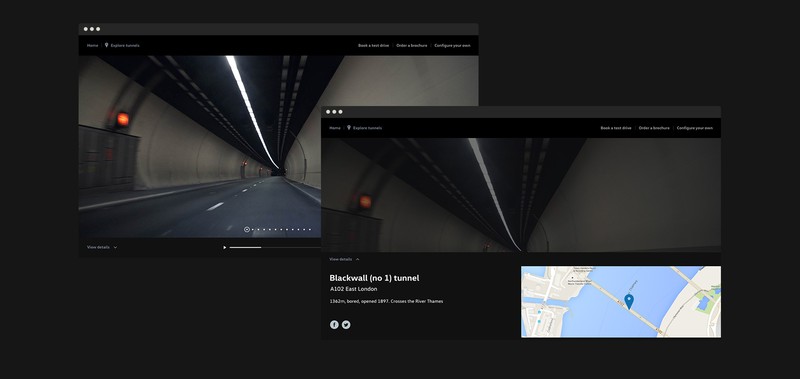The width and height of the screenshot is (800, 379).
Task: Click Order a brochure in front window
Action: 654,128
